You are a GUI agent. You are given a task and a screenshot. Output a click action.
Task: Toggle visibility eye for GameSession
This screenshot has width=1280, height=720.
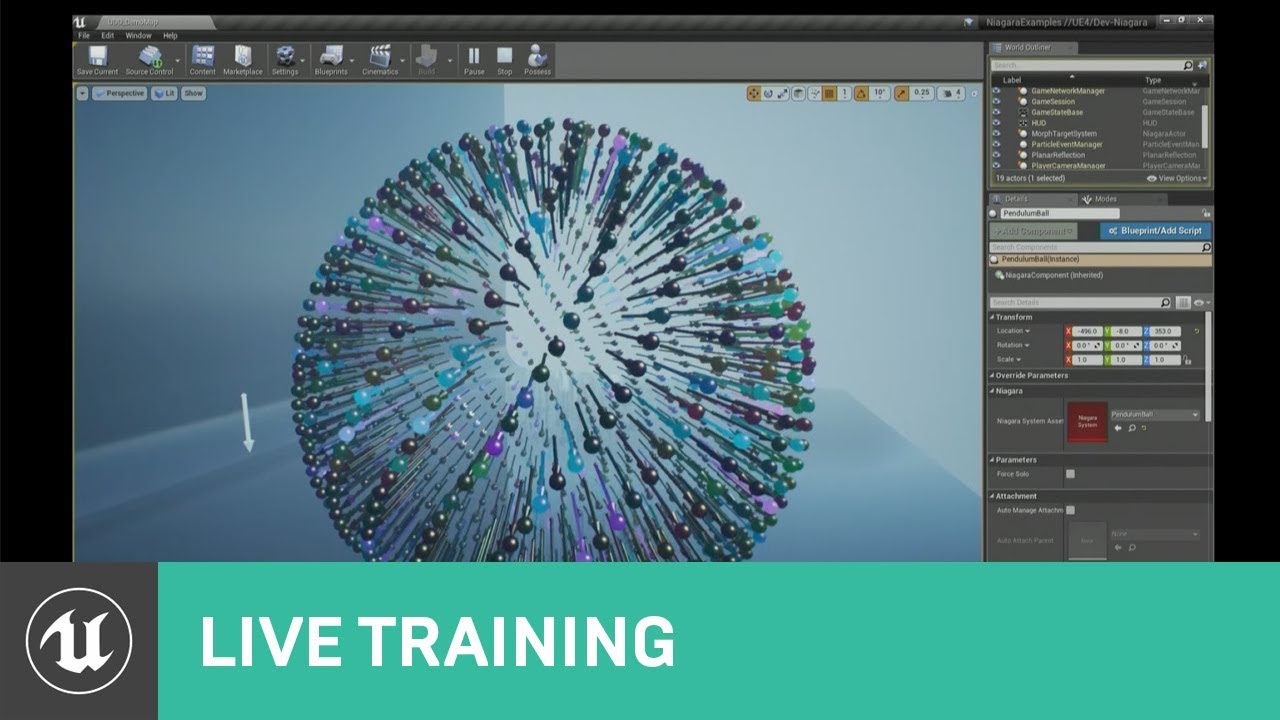[x=996, y=101]
